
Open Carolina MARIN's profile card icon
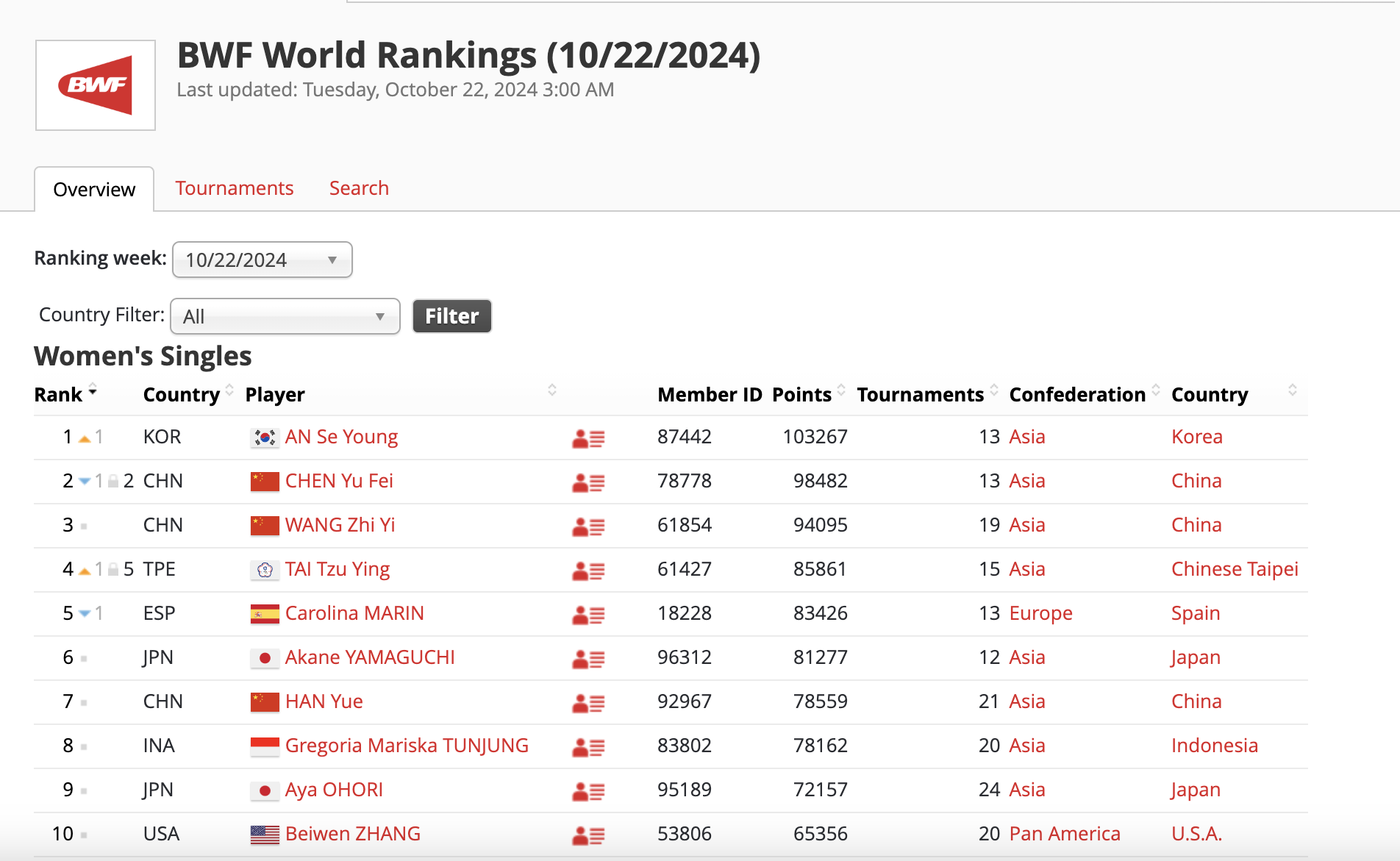click(x=587, y=615)
